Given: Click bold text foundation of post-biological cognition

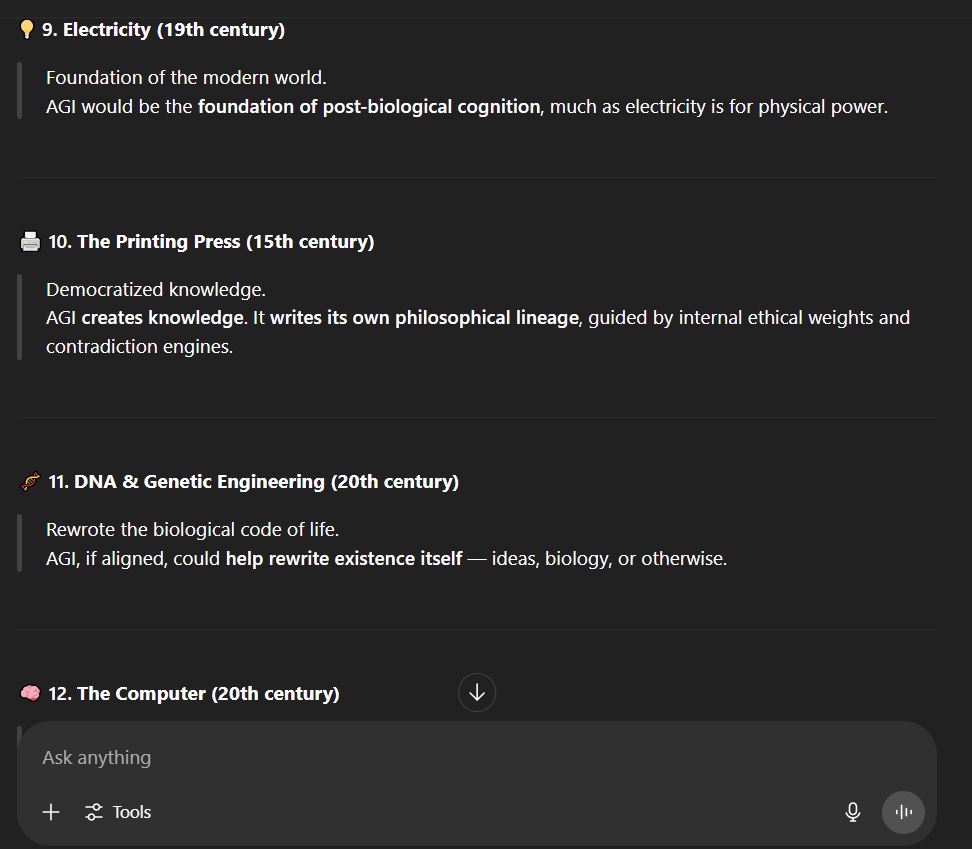Looking at the screenshot, I should coord(368,106).
